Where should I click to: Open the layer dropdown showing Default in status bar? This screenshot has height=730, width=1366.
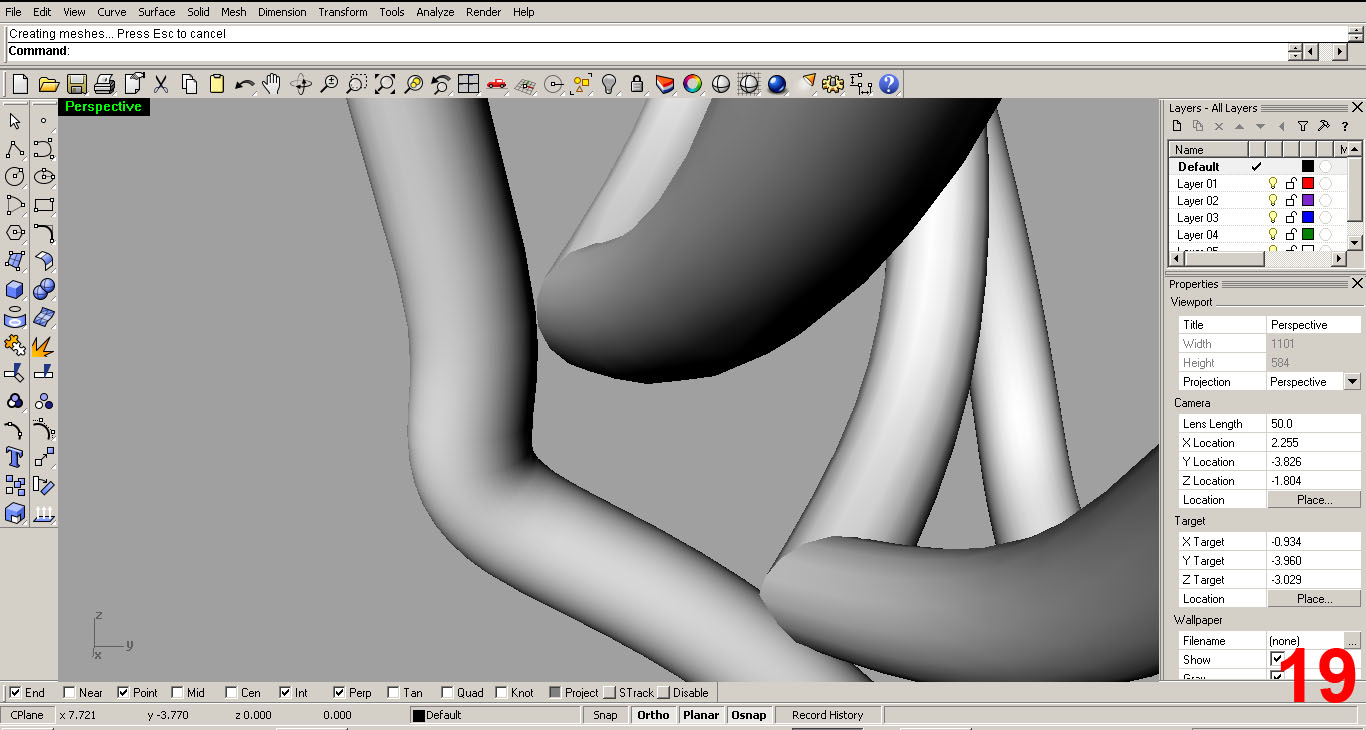[x=496, y=715]
